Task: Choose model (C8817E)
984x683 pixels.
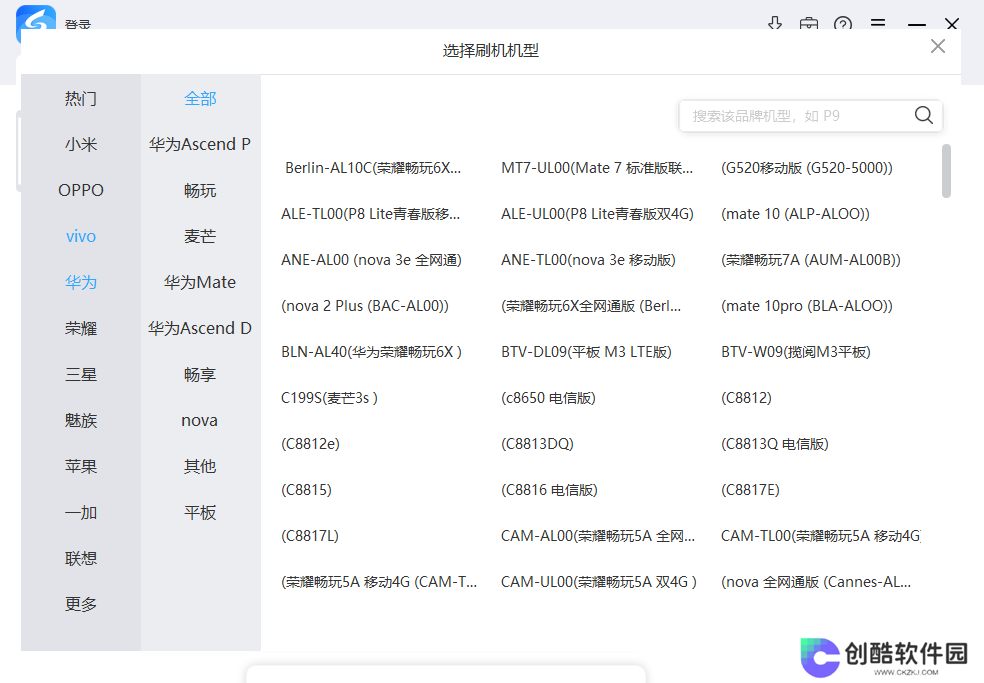Action: click(x=751, y=490)
